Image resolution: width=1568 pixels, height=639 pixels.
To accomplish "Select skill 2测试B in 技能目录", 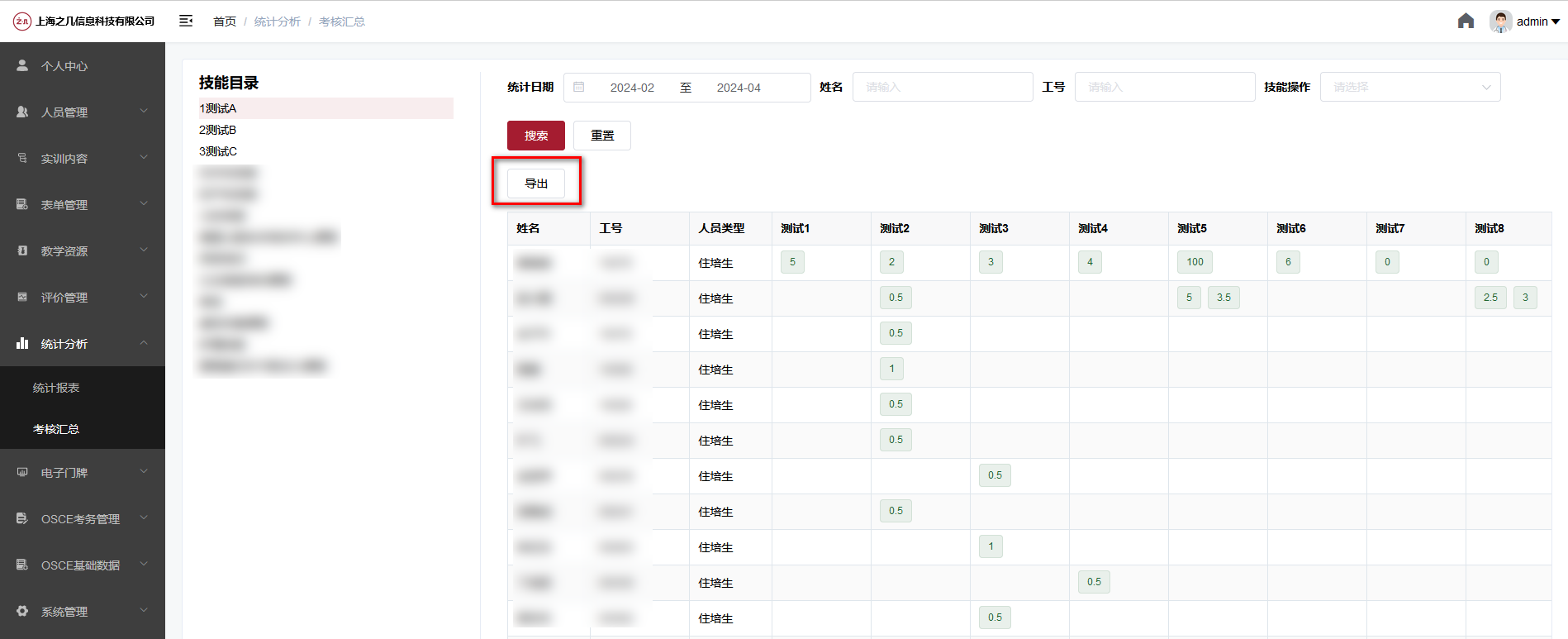I will coord(325,130).
